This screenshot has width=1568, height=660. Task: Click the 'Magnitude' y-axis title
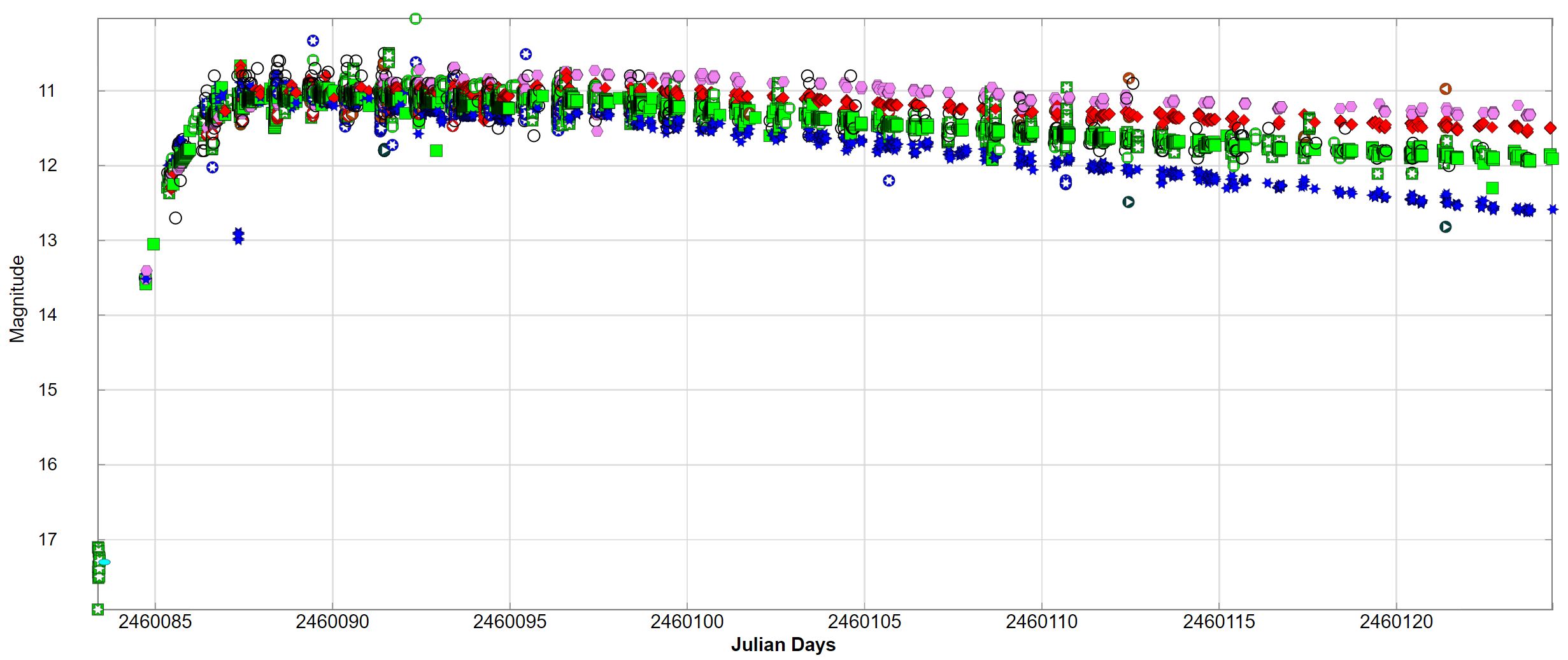(17, 298)
